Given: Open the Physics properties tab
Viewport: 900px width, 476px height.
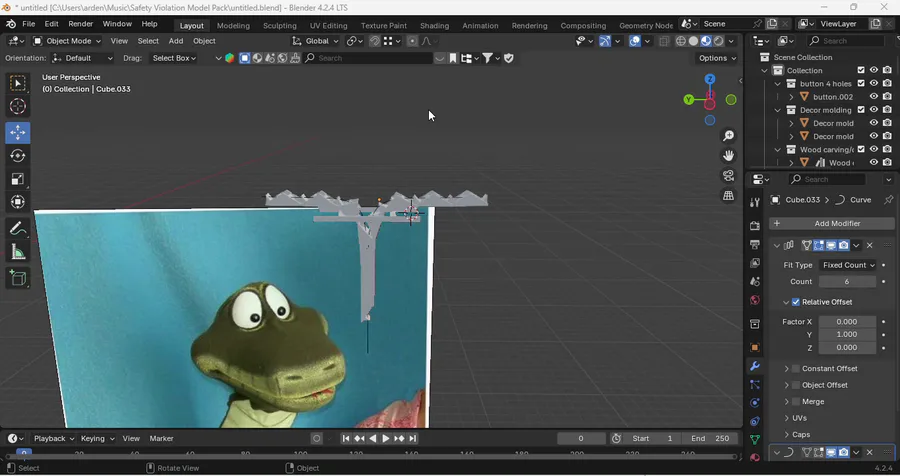Looking at the screenshot, I should (755, 403).
